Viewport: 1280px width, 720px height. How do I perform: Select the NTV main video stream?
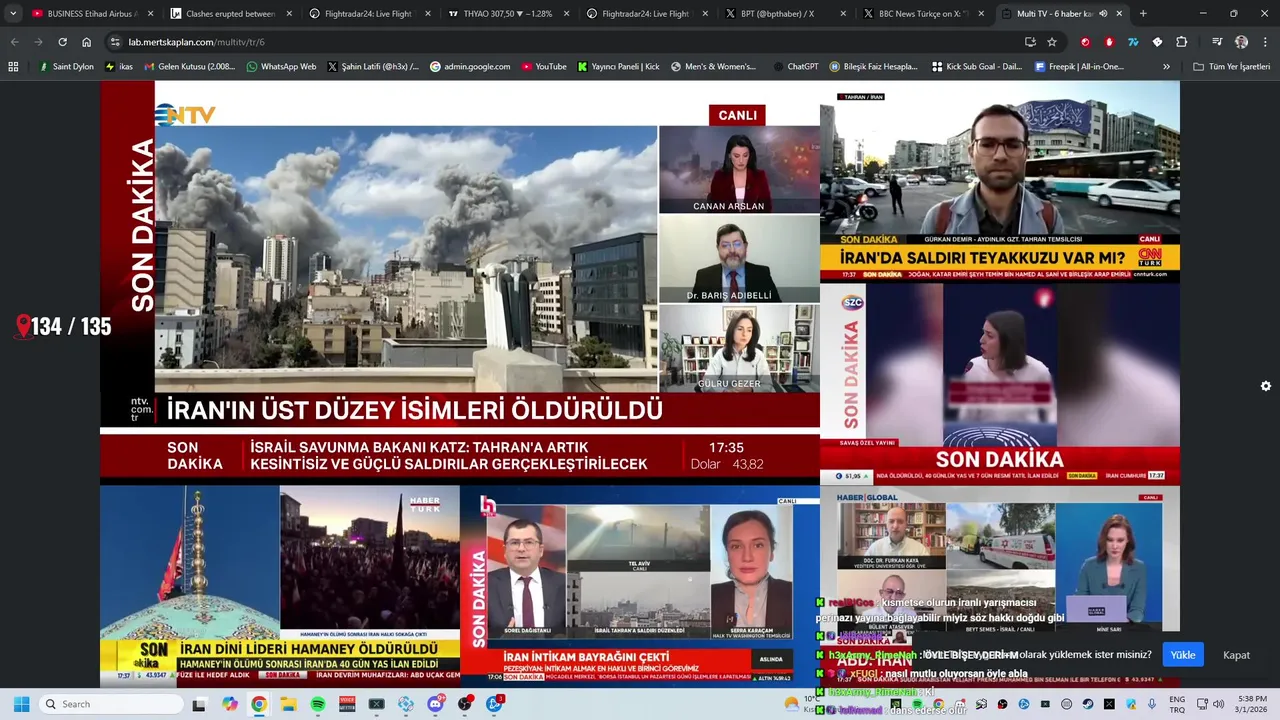tap(460, 282)
